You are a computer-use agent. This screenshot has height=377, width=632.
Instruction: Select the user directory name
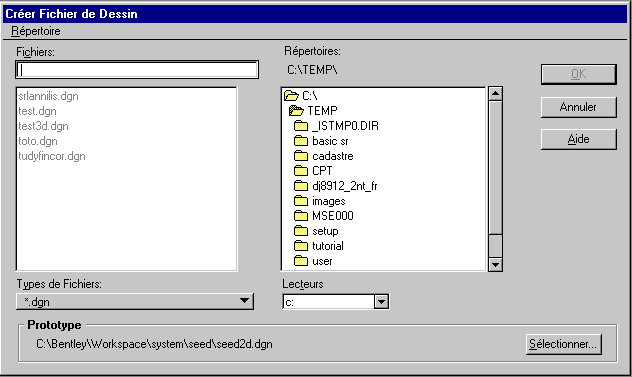click(x=322, y=261)
